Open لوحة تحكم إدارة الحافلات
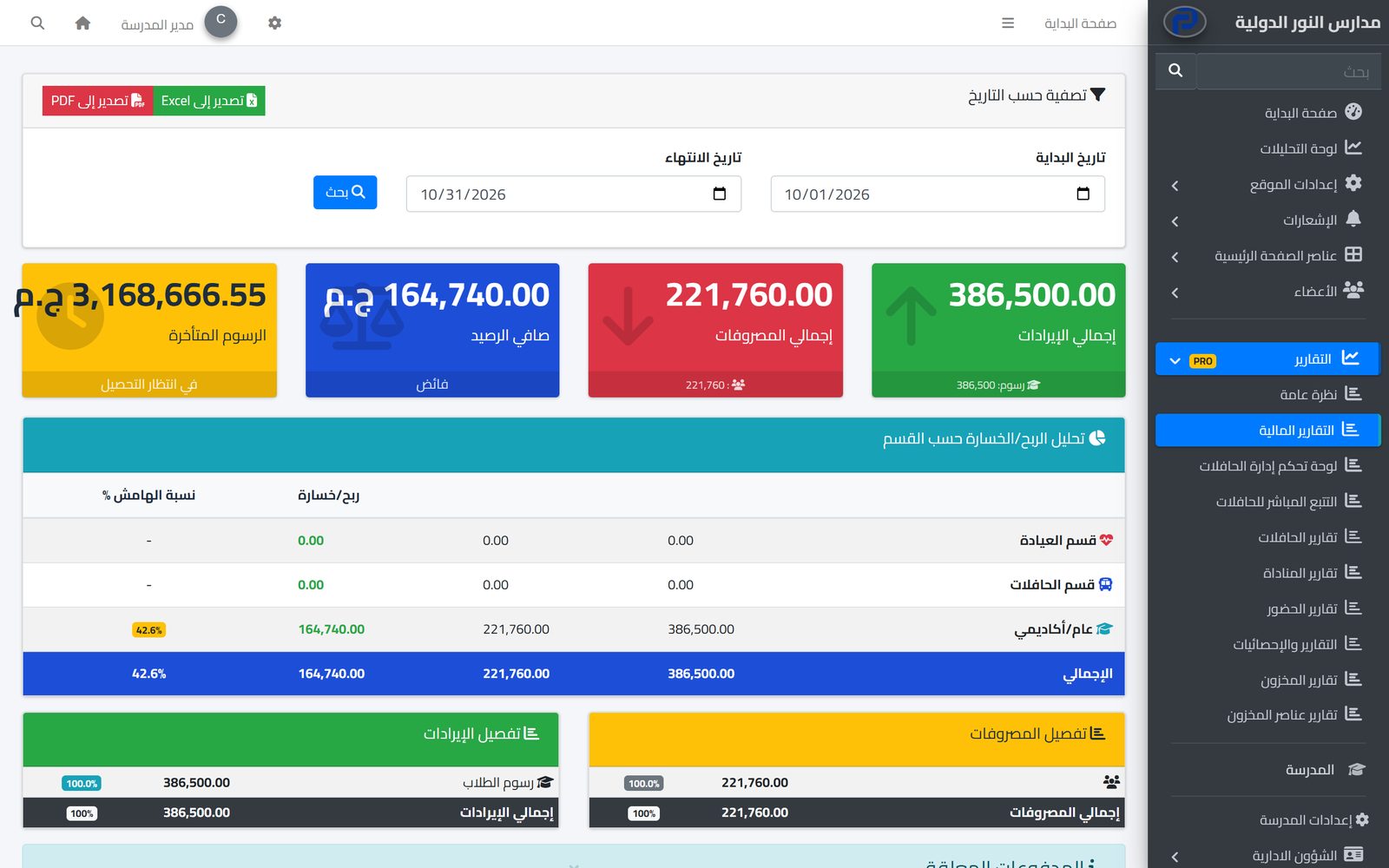 pyautogui.click(x=1267, y=465)
